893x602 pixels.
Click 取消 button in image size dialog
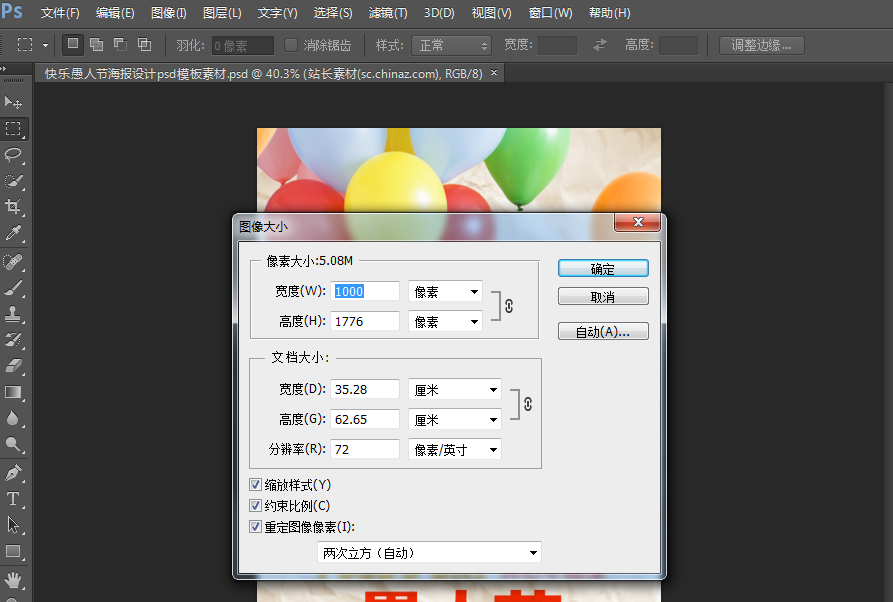[603, 296]
